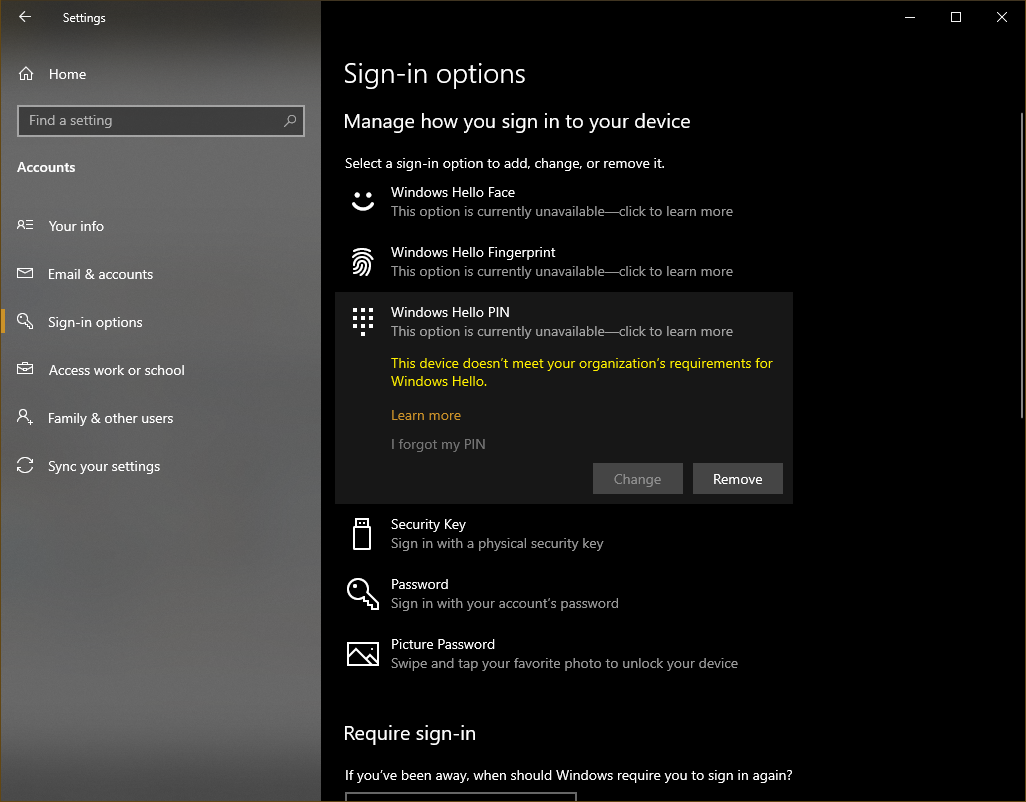The image size is (1026, 802).
Task: Open the Learn more link
Action: point(425,414)
